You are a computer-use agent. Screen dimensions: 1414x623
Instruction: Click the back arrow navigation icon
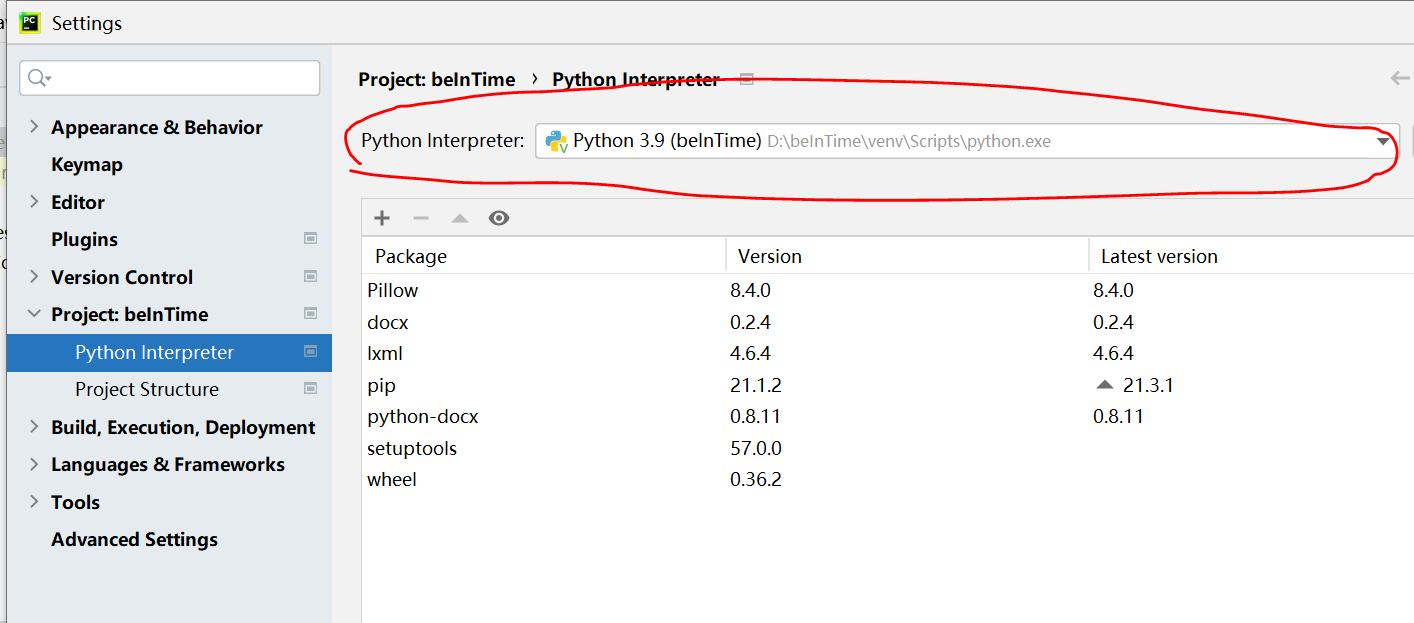(1399, 79)
